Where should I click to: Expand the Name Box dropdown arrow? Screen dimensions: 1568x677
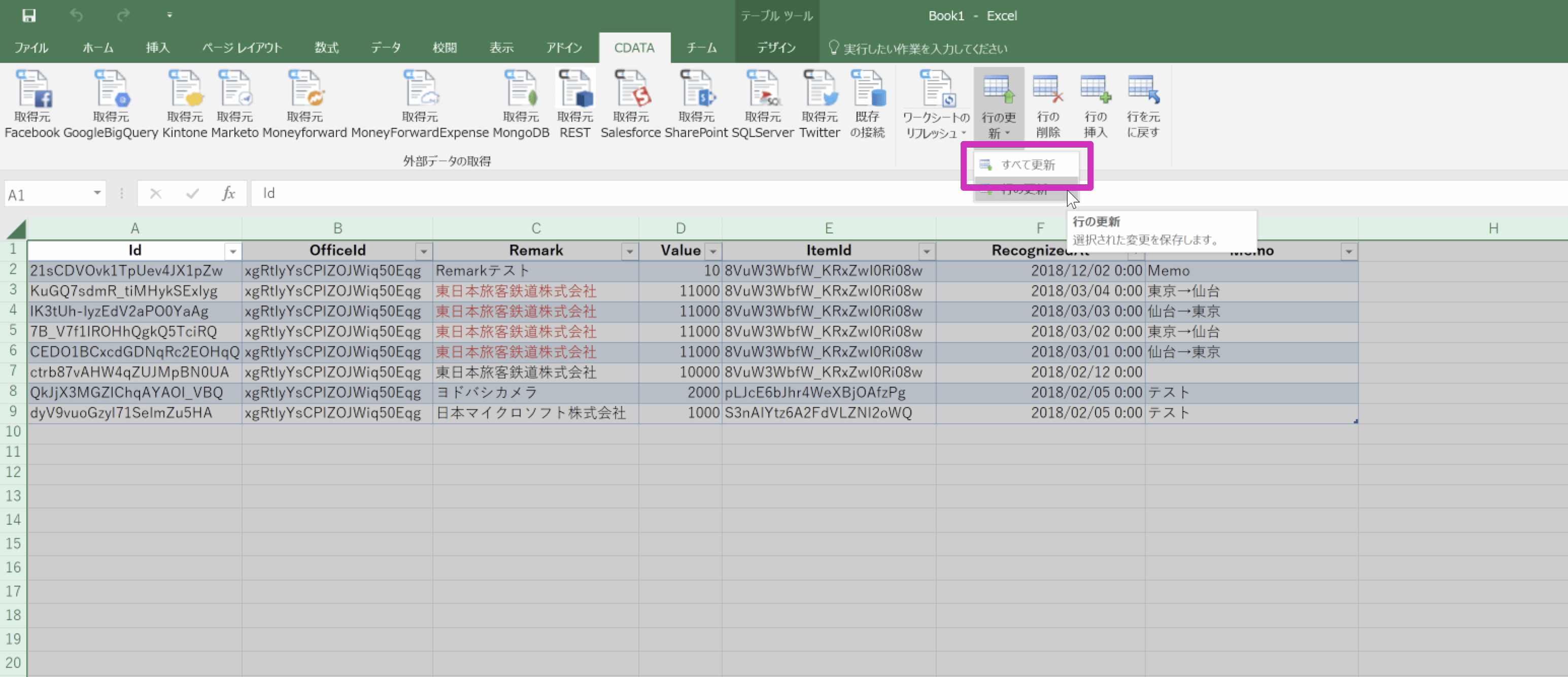coord(97,193)
